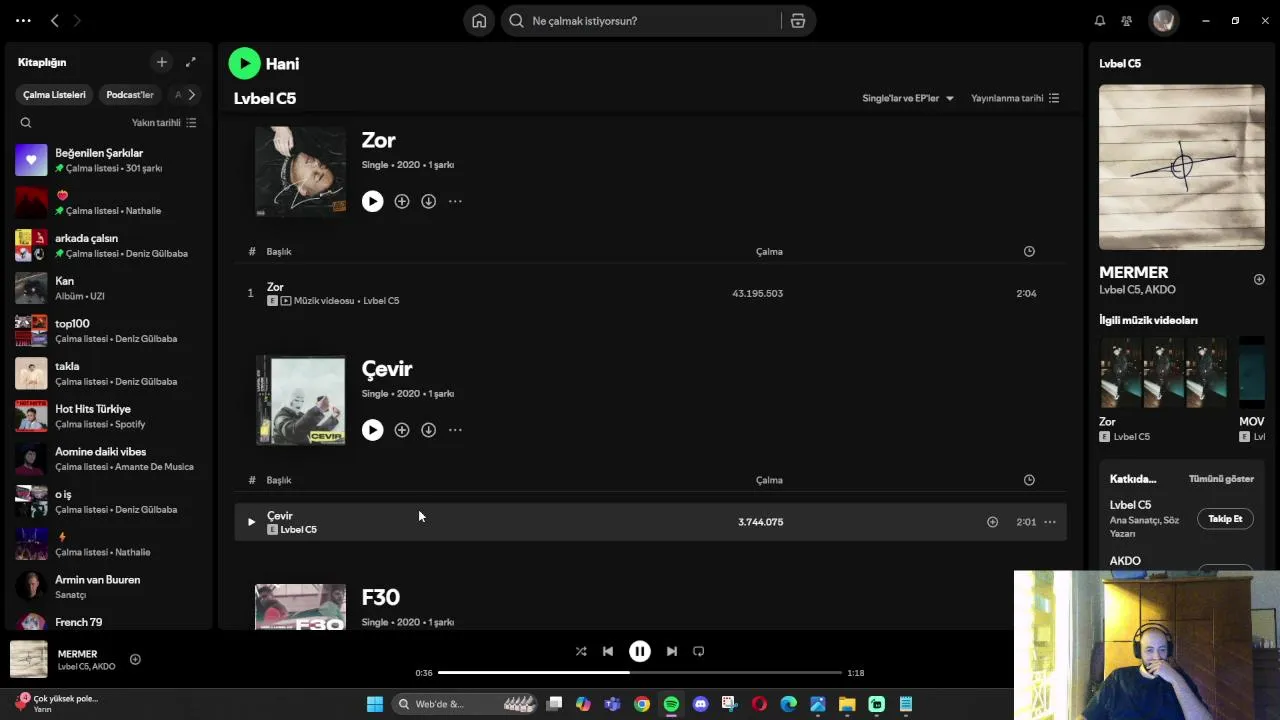The height and width of the screenshot is (720, 1280).
Task: Add 'Çevir' track to liked songs
Action: pos(992,522)
